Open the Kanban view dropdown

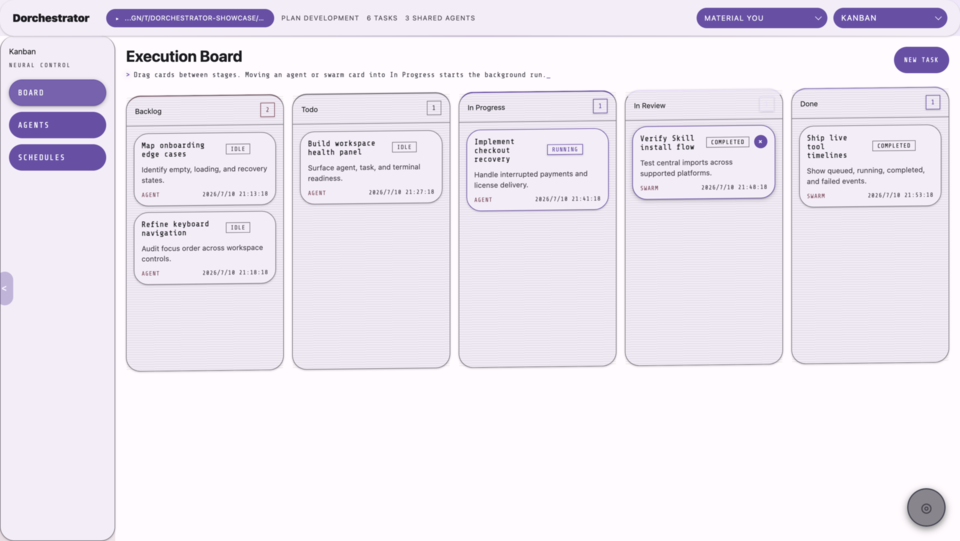click(x=890, y=18)
